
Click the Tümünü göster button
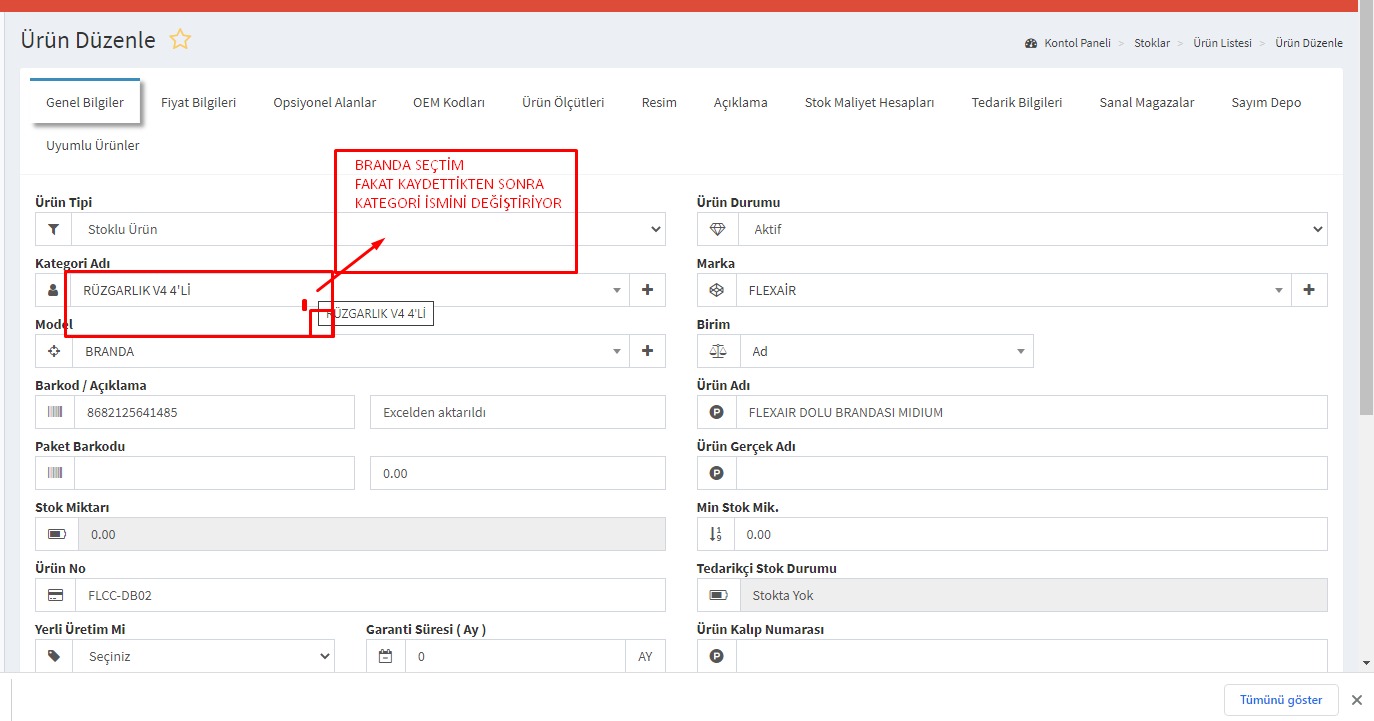click(1280, 700)
